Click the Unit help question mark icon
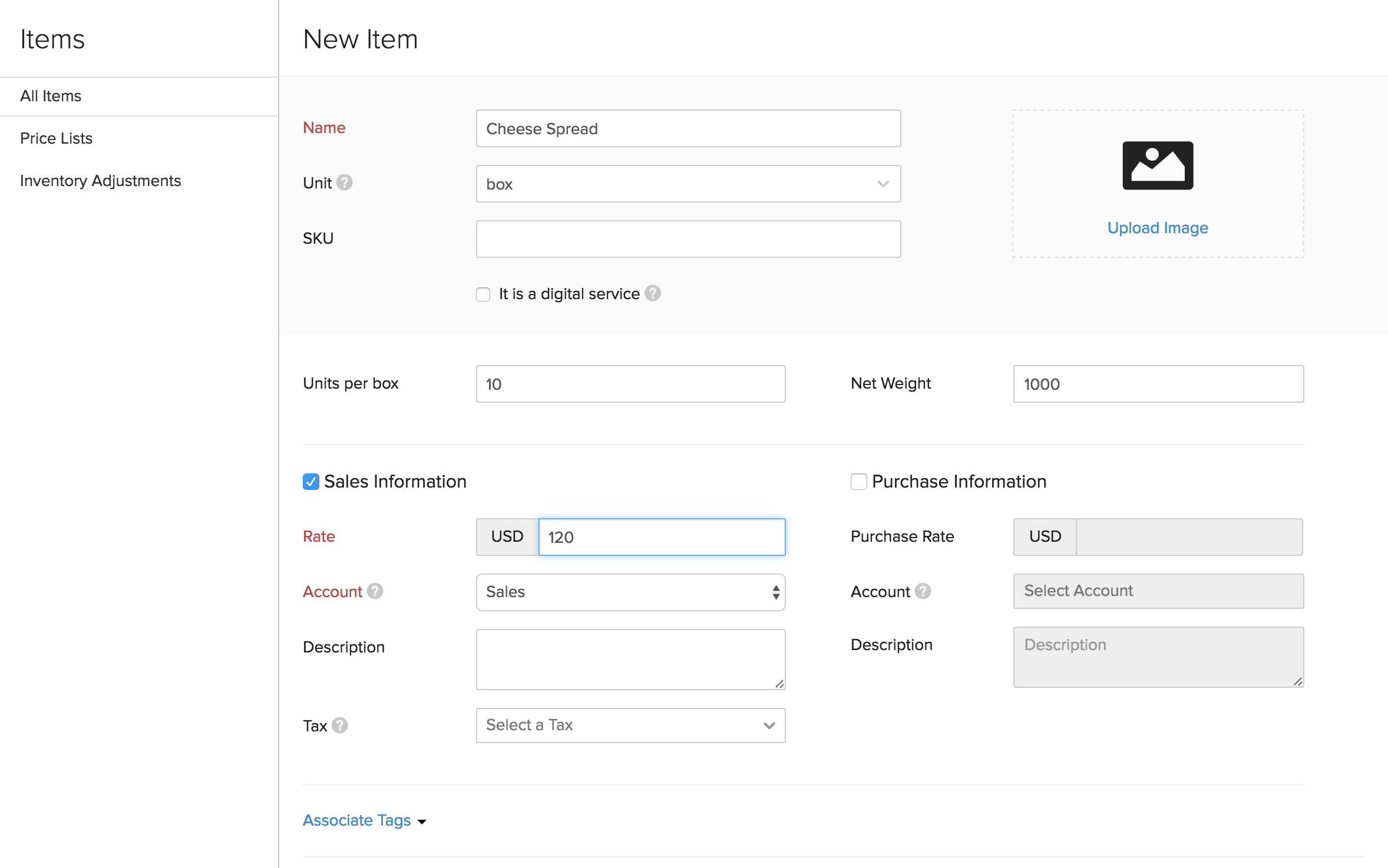1388x868 pixels. click(x=345, y=183)
